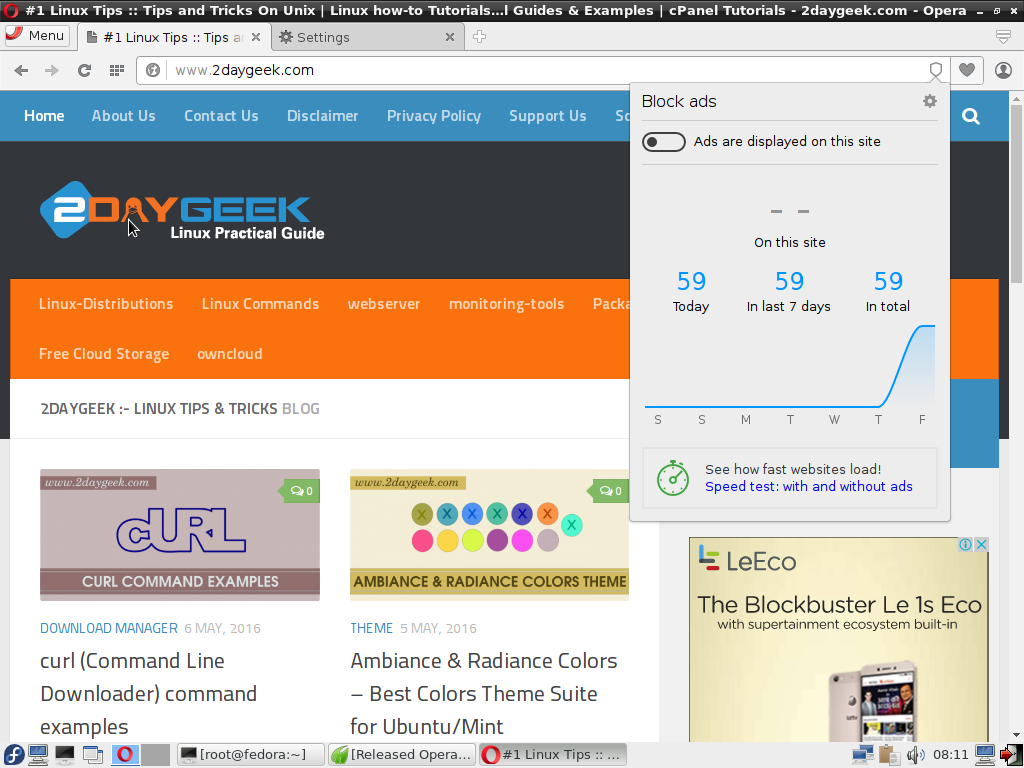Click the 2DayGeek logo

(182, 210)
